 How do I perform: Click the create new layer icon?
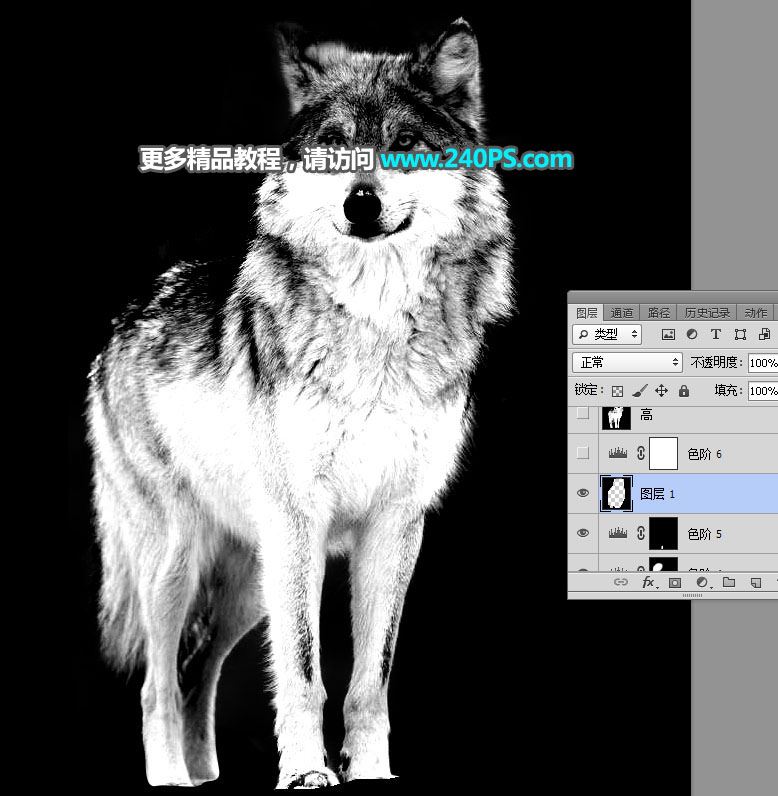click(756, 583)
